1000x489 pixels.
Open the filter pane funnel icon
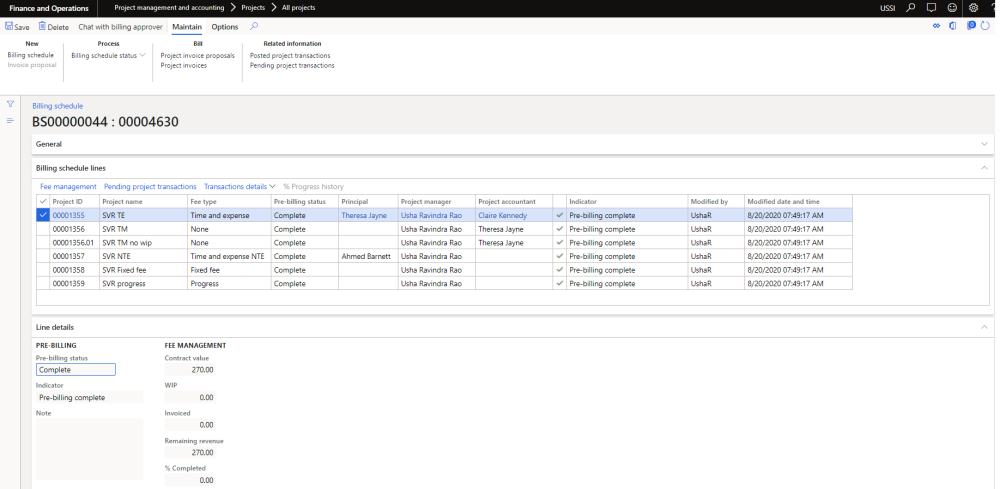[x=10, y=104]
